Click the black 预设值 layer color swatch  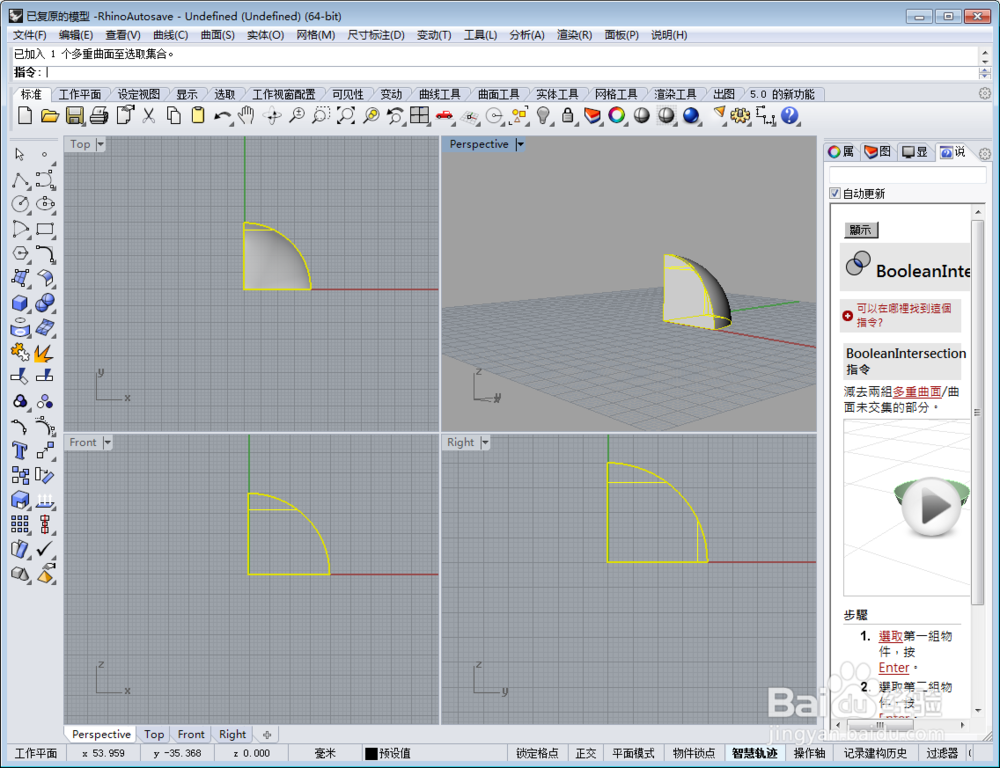[371, 754]
